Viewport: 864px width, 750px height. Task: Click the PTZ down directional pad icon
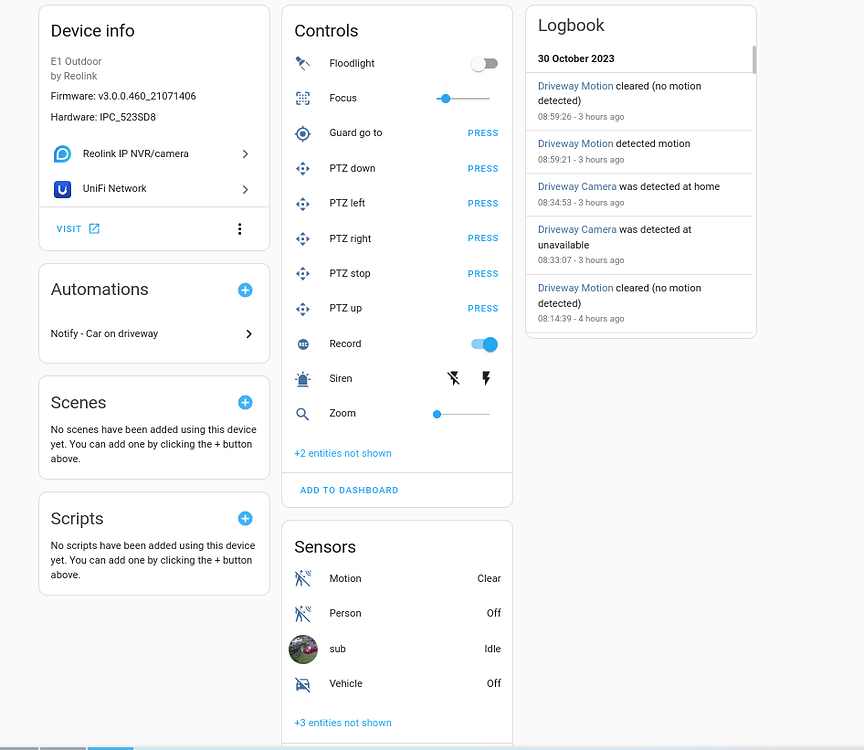[x=302, y=168]
